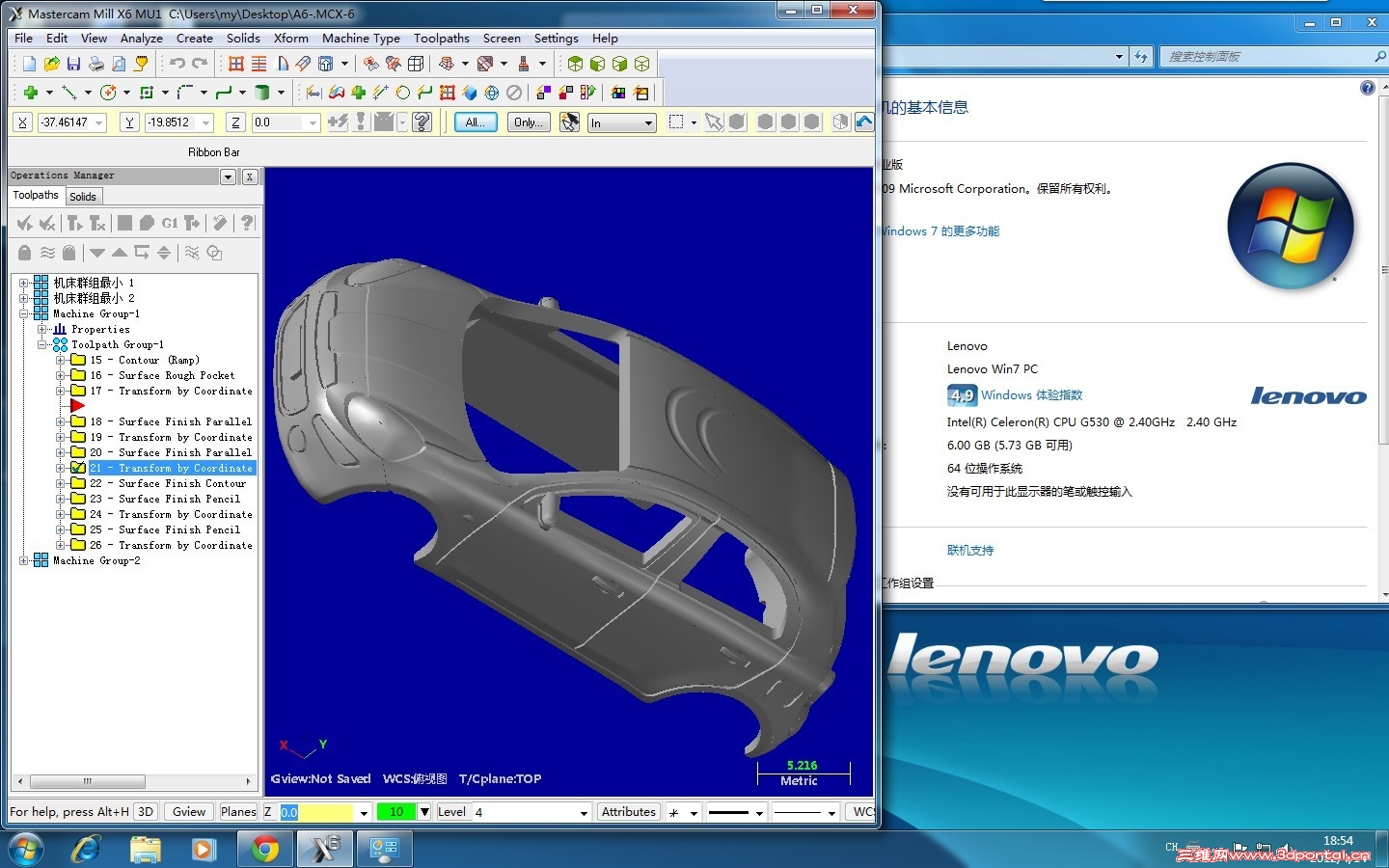Open Windows 体验指数 link in System window
This screenshot has width=1389, height=868.
pyautogui.click(x=1032, y=395)
